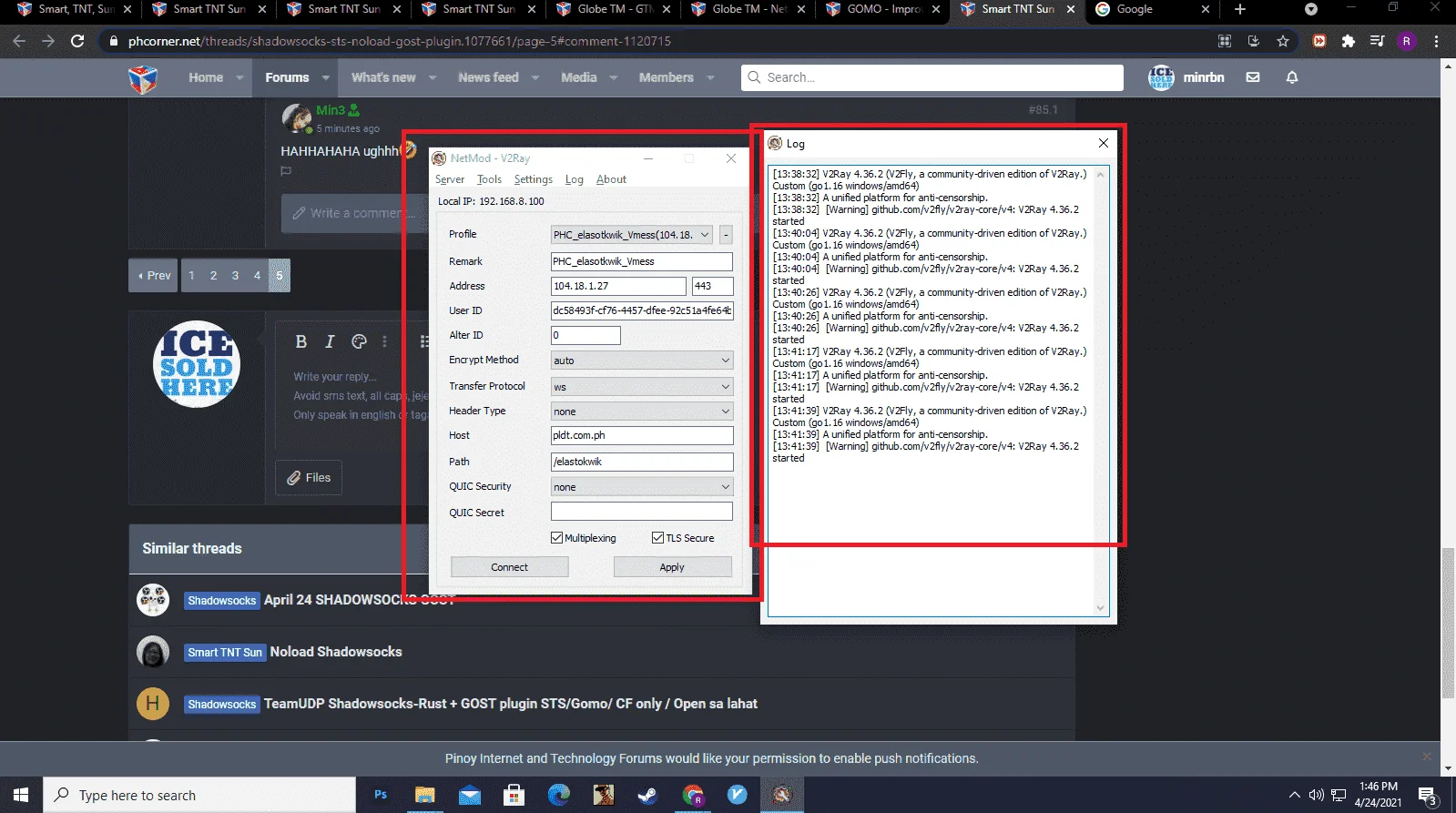Click the empty QUIC Secret field
The width and height of the screenshot is (1456, 813).
pyautogui.click(x=642, y=512)
